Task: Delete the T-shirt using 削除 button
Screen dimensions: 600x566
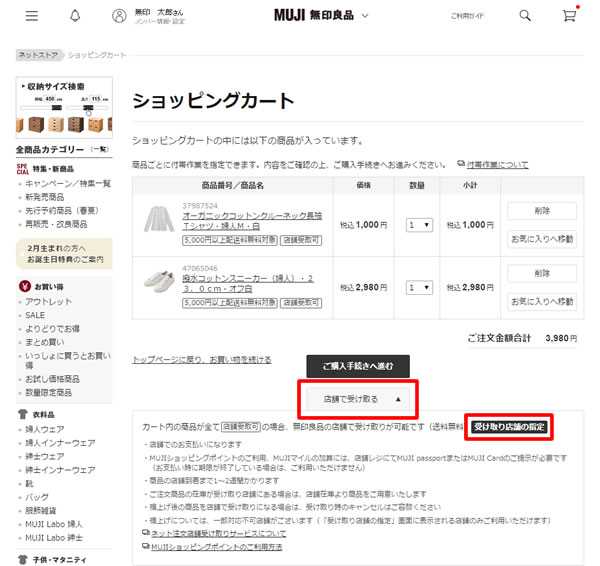Action: [541, 211]
